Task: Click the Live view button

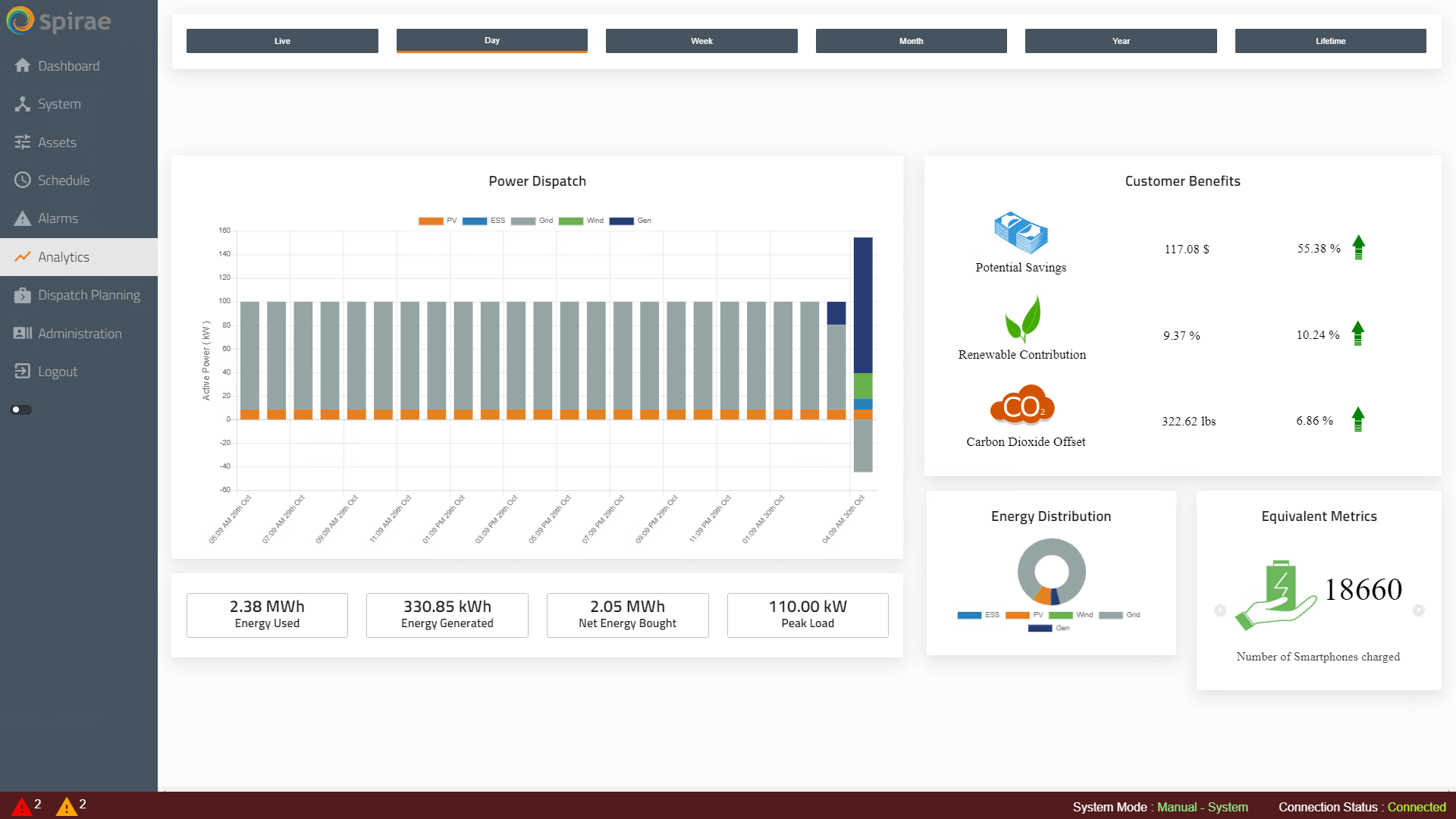Action: (x=282, y=41)
